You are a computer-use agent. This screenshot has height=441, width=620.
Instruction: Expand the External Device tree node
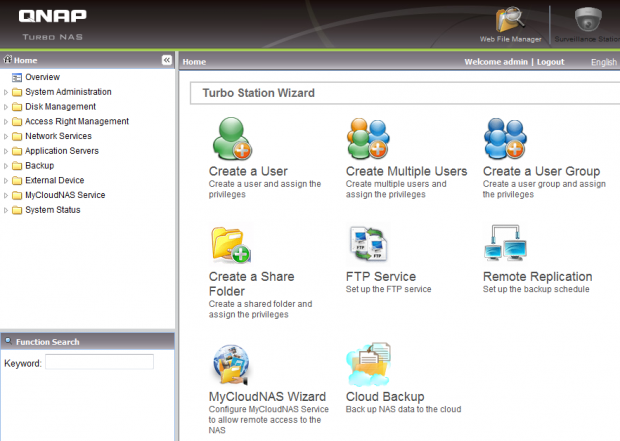point(6,181)
